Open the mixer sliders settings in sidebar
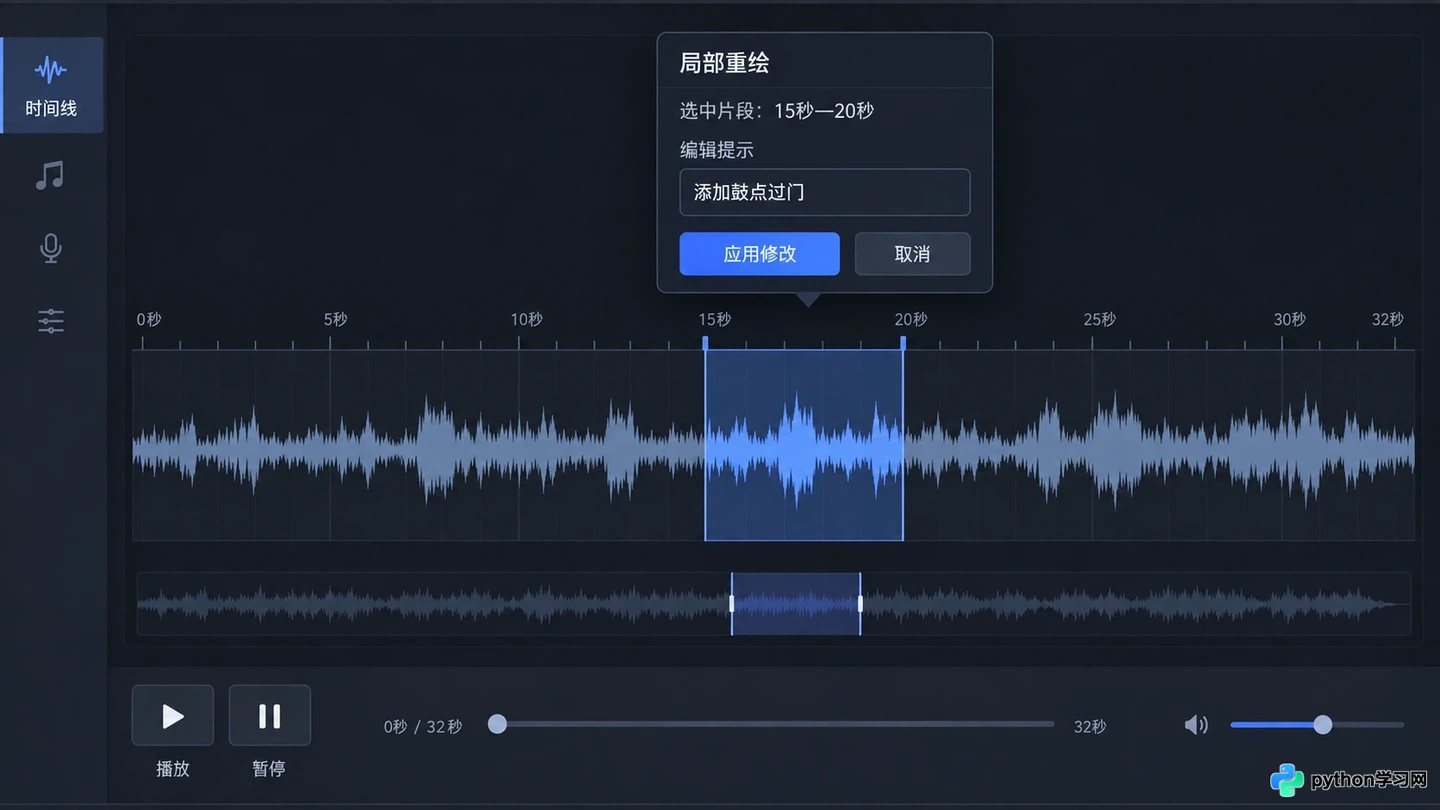 [50, 321]
